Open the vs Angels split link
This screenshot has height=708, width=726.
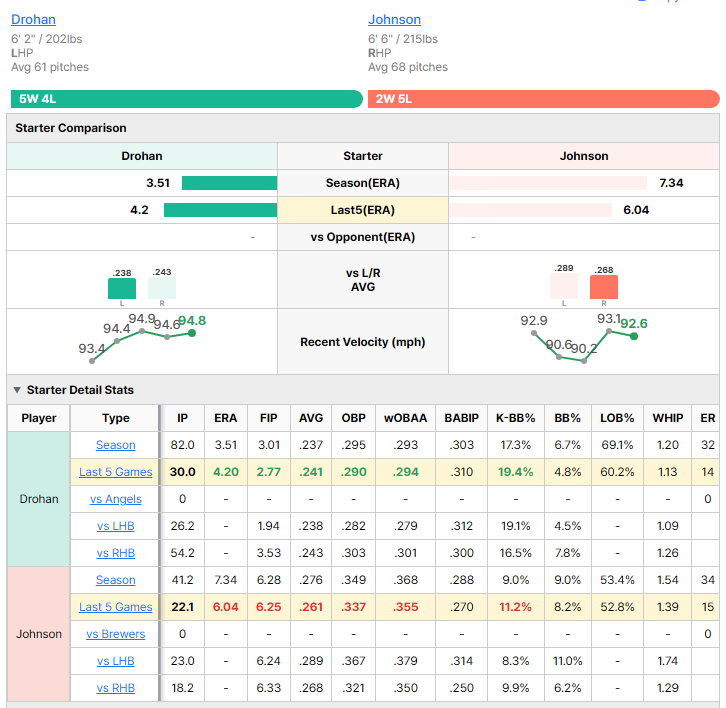click(x=116, y=499)
